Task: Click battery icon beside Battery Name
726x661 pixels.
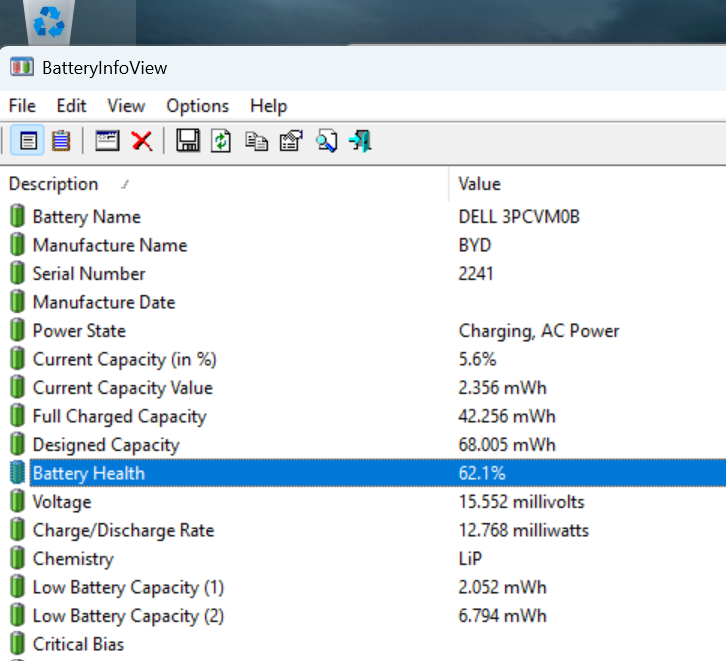Action: 17,216
